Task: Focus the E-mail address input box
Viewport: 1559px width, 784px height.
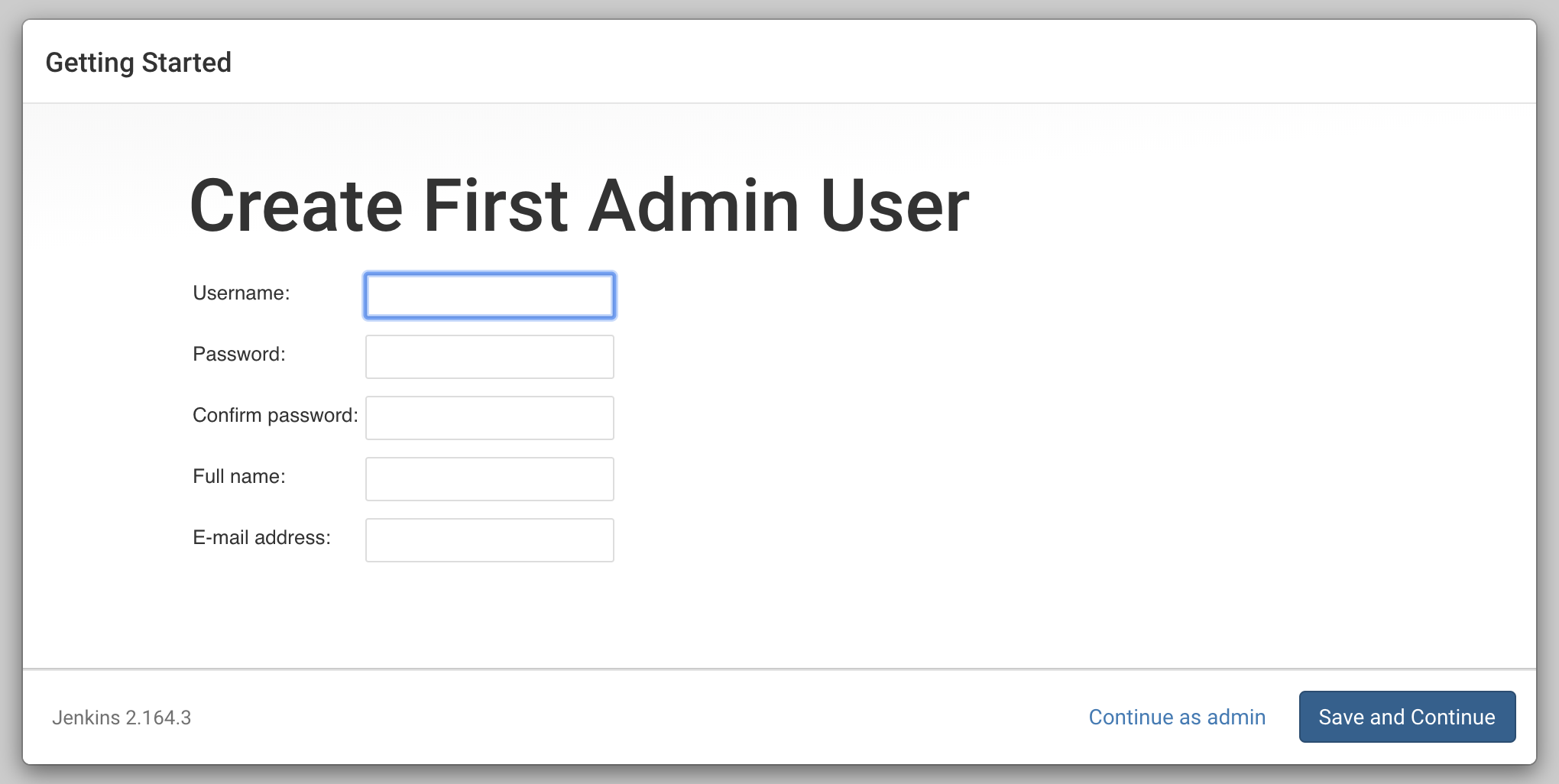Action: (x=489, y=540)
